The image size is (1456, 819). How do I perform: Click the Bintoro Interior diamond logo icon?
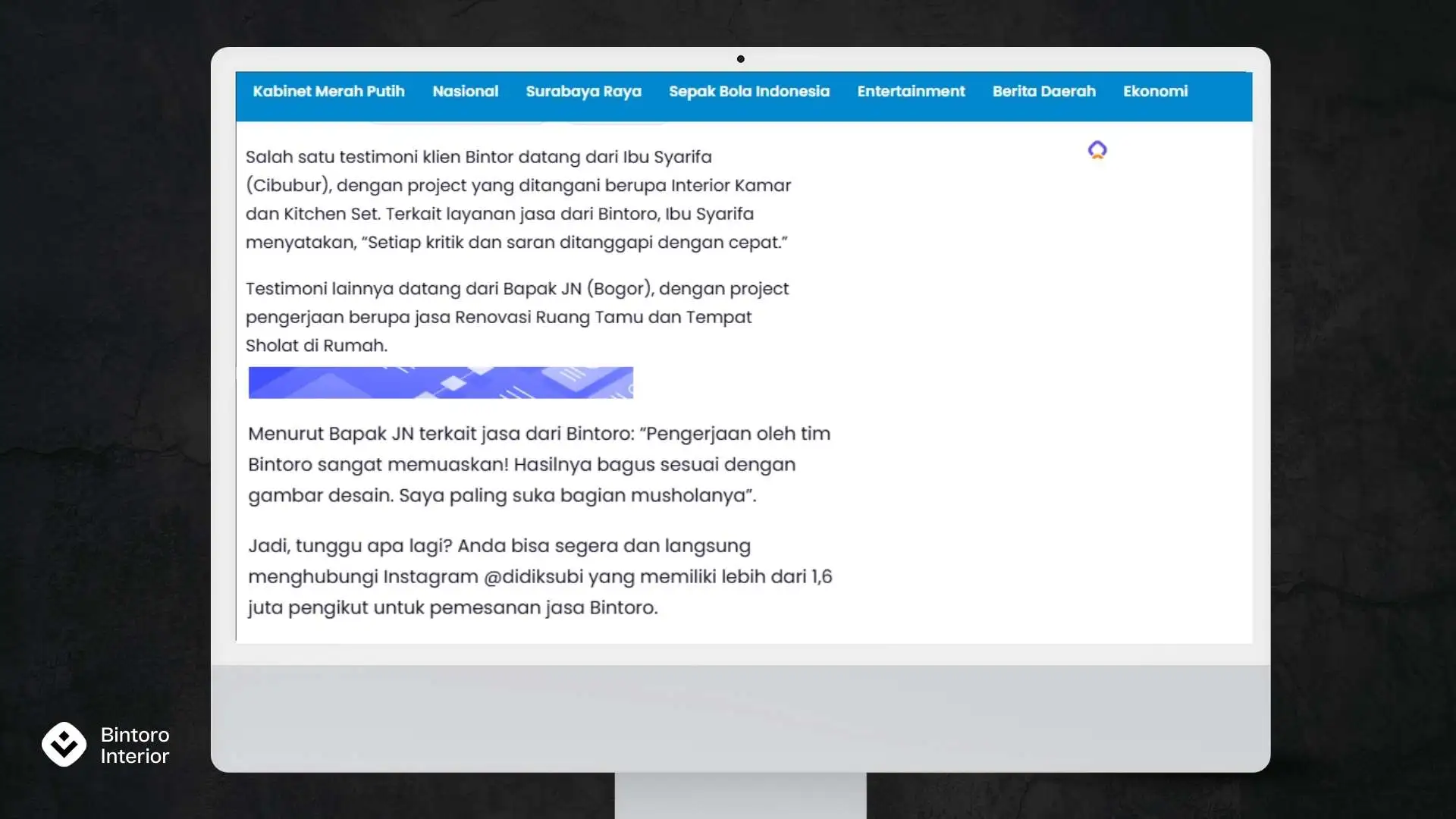click(x=64, y=744)
